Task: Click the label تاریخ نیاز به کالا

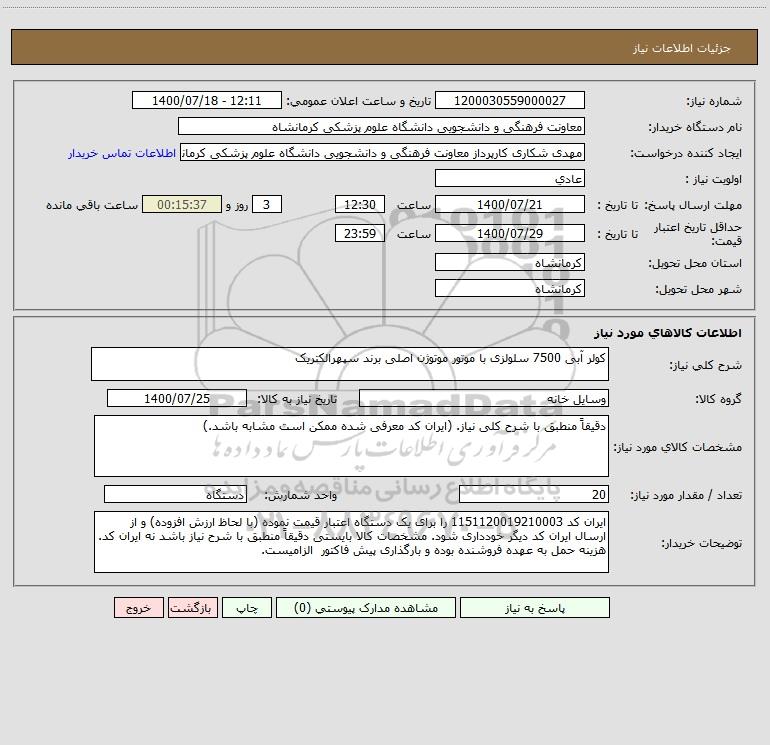Action: [297, 399]
